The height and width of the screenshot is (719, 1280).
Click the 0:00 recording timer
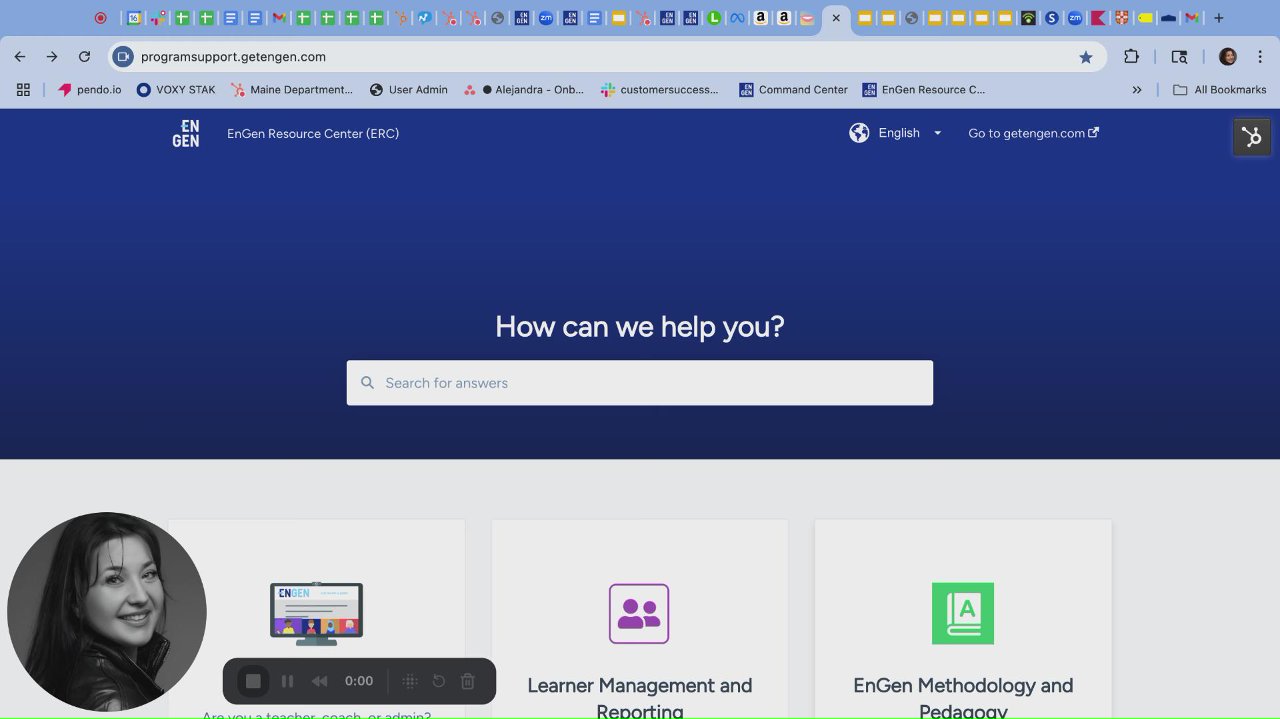click(359, 681)
